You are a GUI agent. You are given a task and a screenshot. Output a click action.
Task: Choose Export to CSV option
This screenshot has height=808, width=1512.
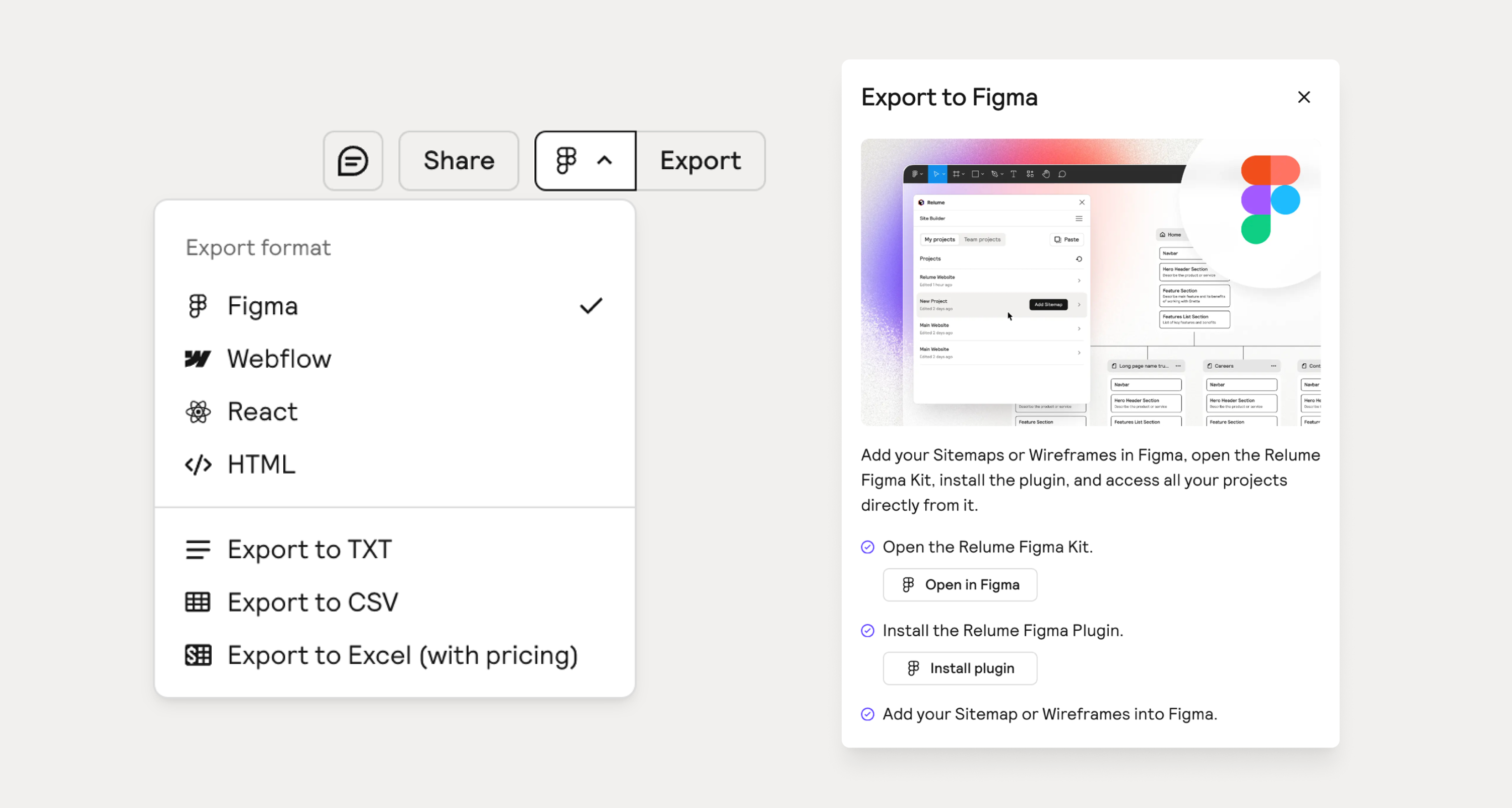(x=395, y=602)
